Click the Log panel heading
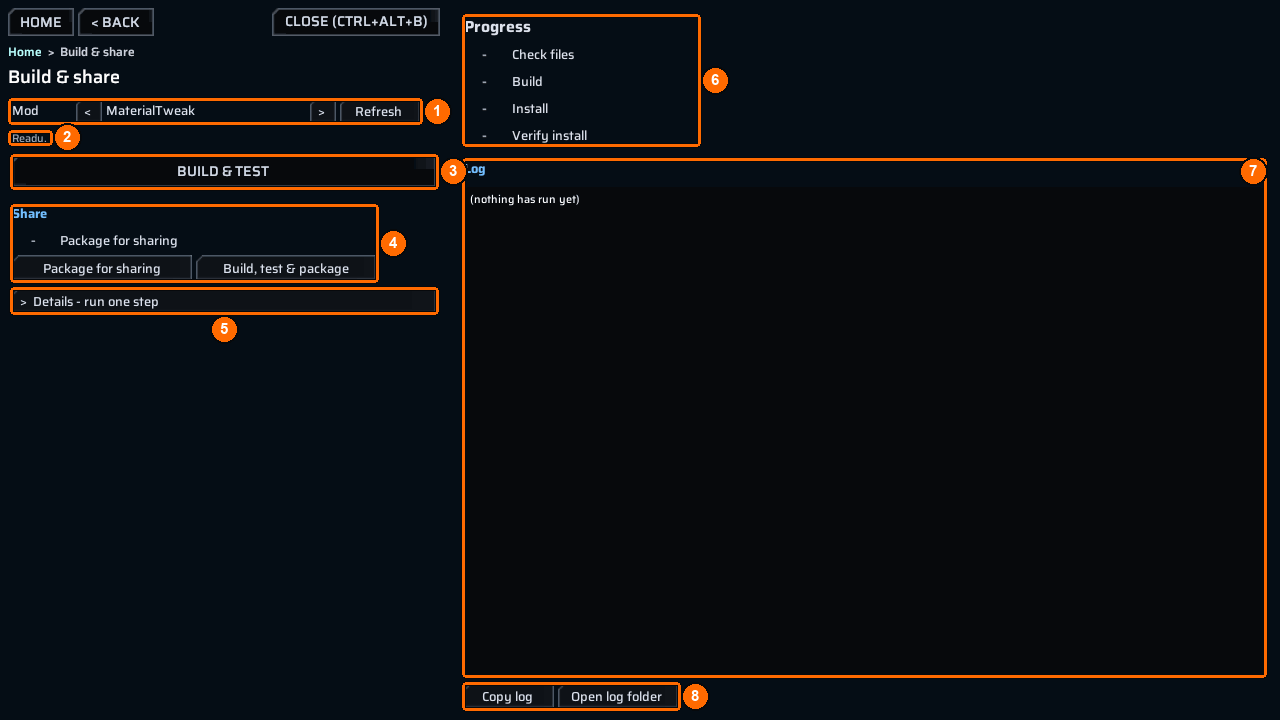1280x720 pixels. (476, 170)
